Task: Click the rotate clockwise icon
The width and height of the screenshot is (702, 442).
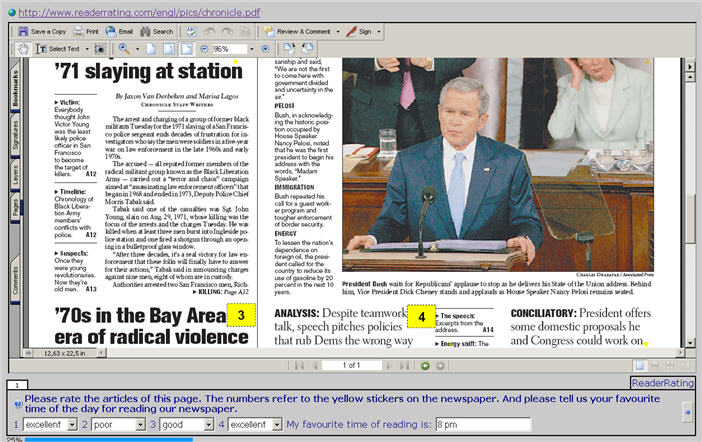Action: tap(289, 48)
